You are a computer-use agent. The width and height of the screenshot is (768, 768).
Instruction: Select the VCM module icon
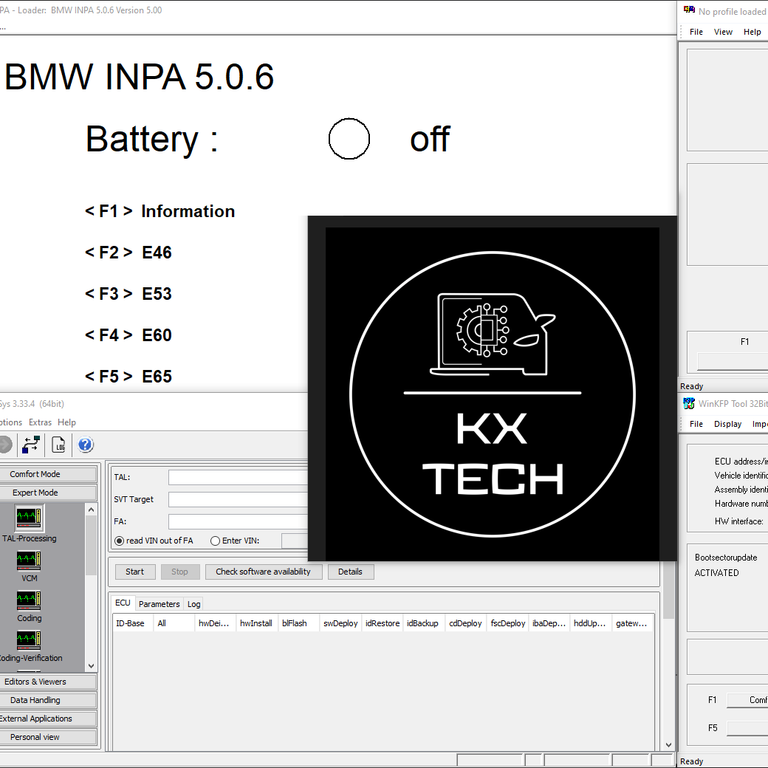[29, 560]
